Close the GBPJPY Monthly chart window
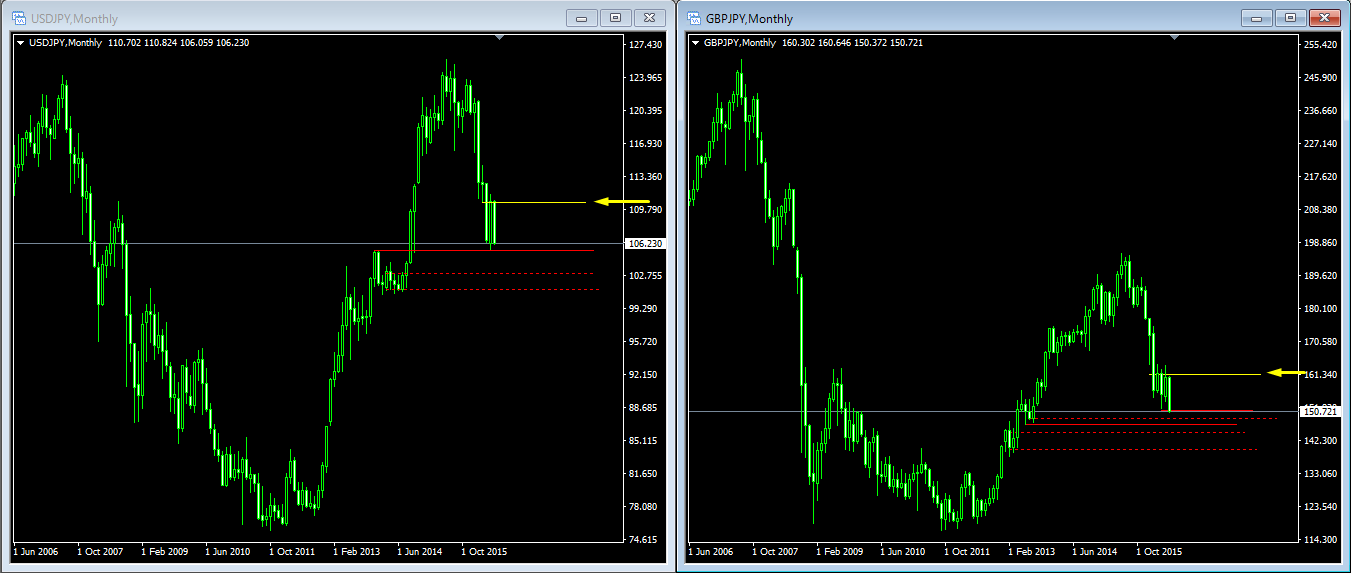 [1324, 18]
